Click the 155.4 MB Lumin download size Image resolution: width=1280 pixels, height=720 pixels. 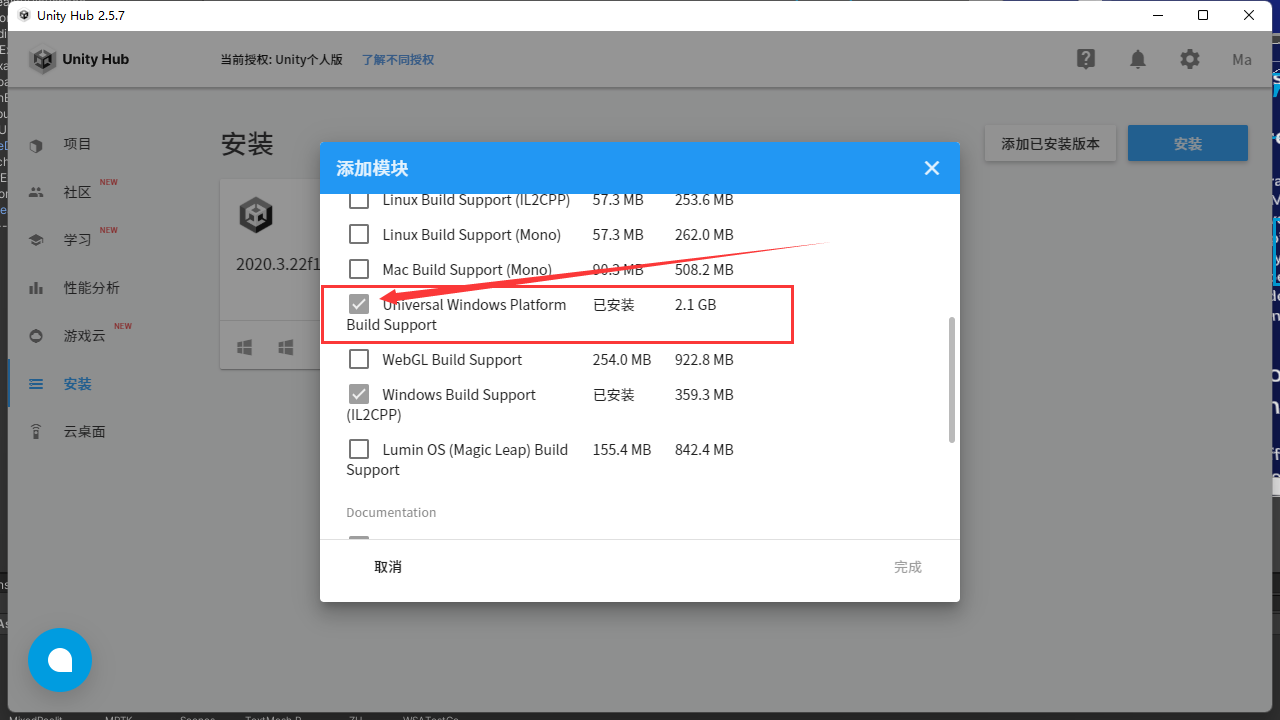pos(622,450)
